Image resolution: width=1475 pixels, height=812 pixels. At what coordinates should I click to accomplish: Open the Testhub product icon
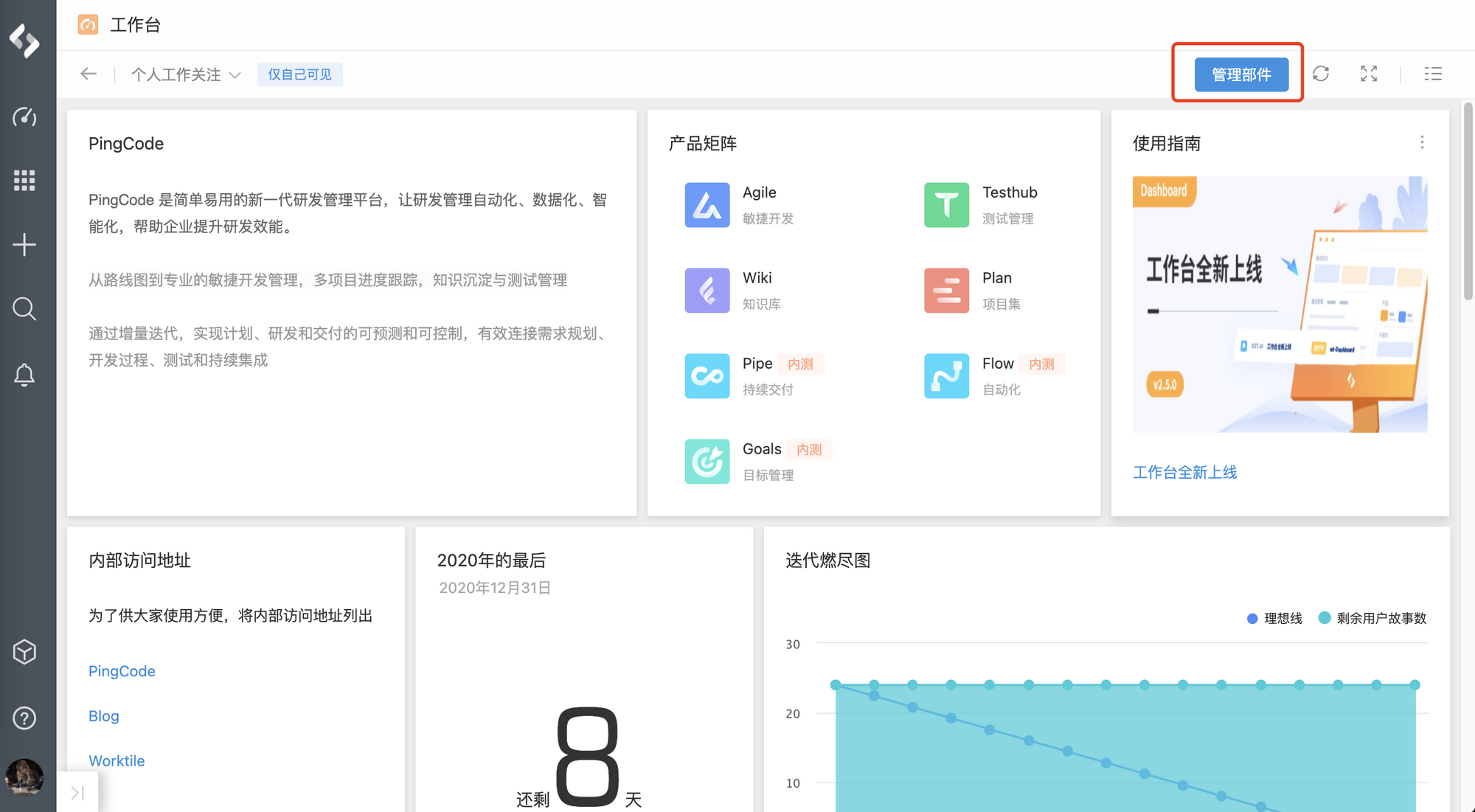coord(946,205)
